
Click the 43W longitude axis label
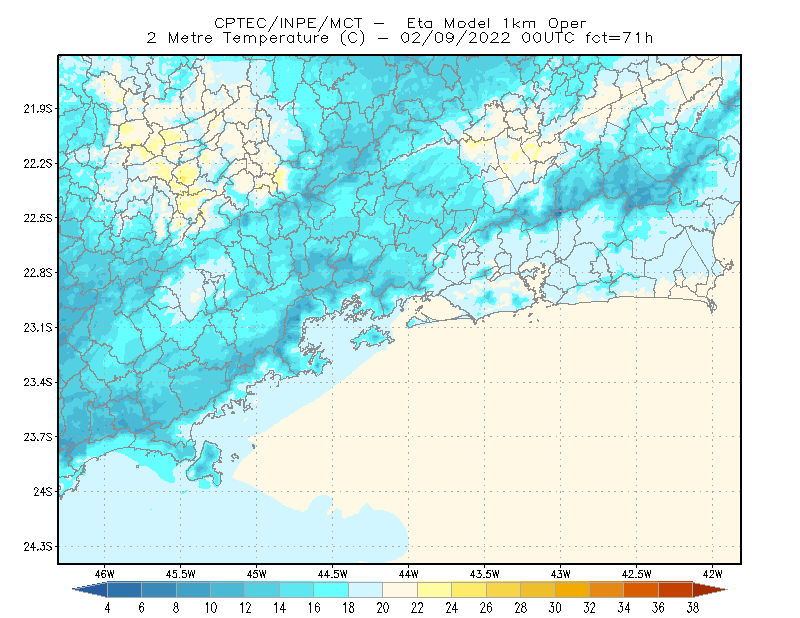pyautogui.click(x=560, y=574)
